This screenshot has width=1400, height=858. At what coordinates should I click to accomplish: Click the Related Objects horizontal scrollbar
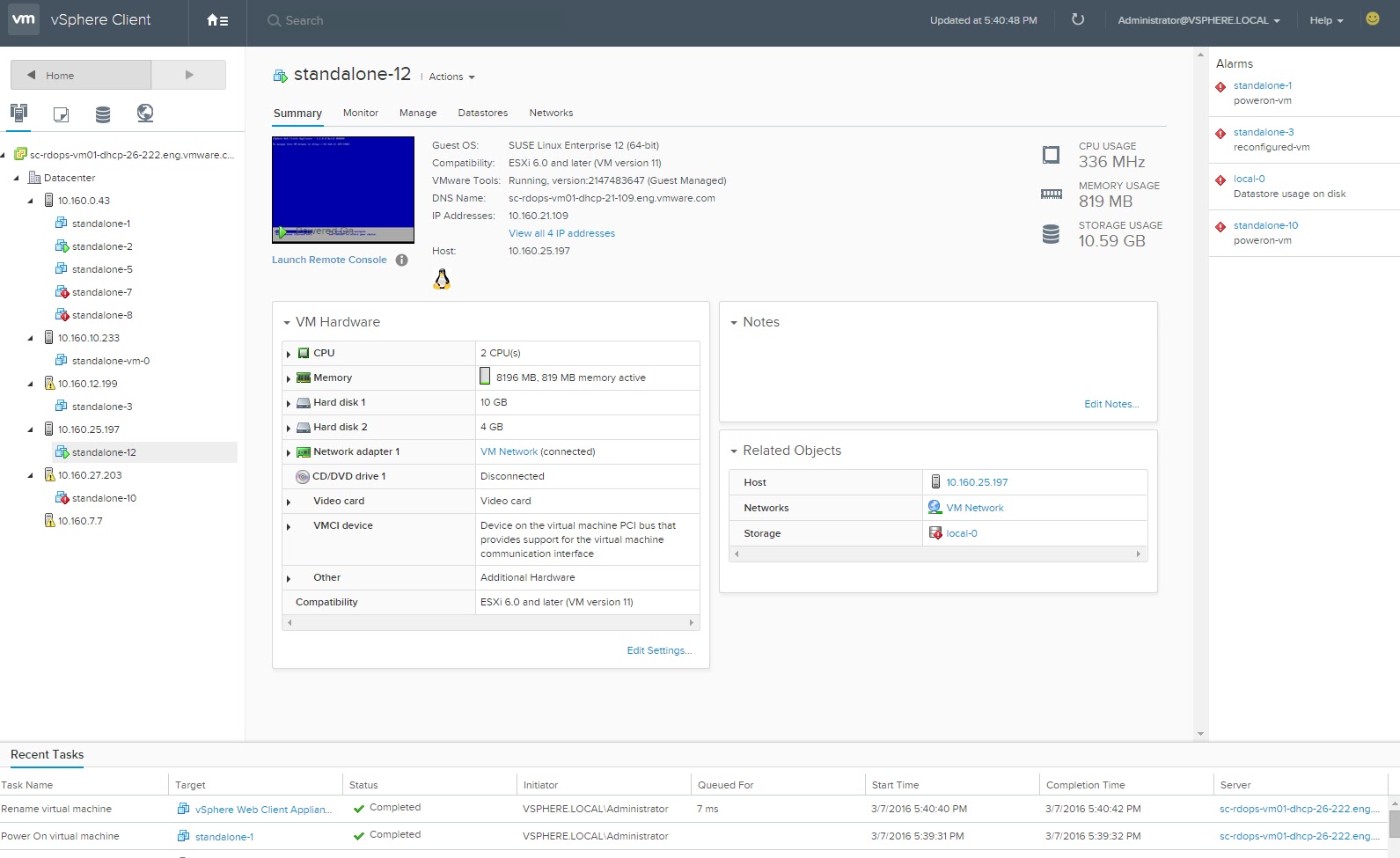[938, 554]
